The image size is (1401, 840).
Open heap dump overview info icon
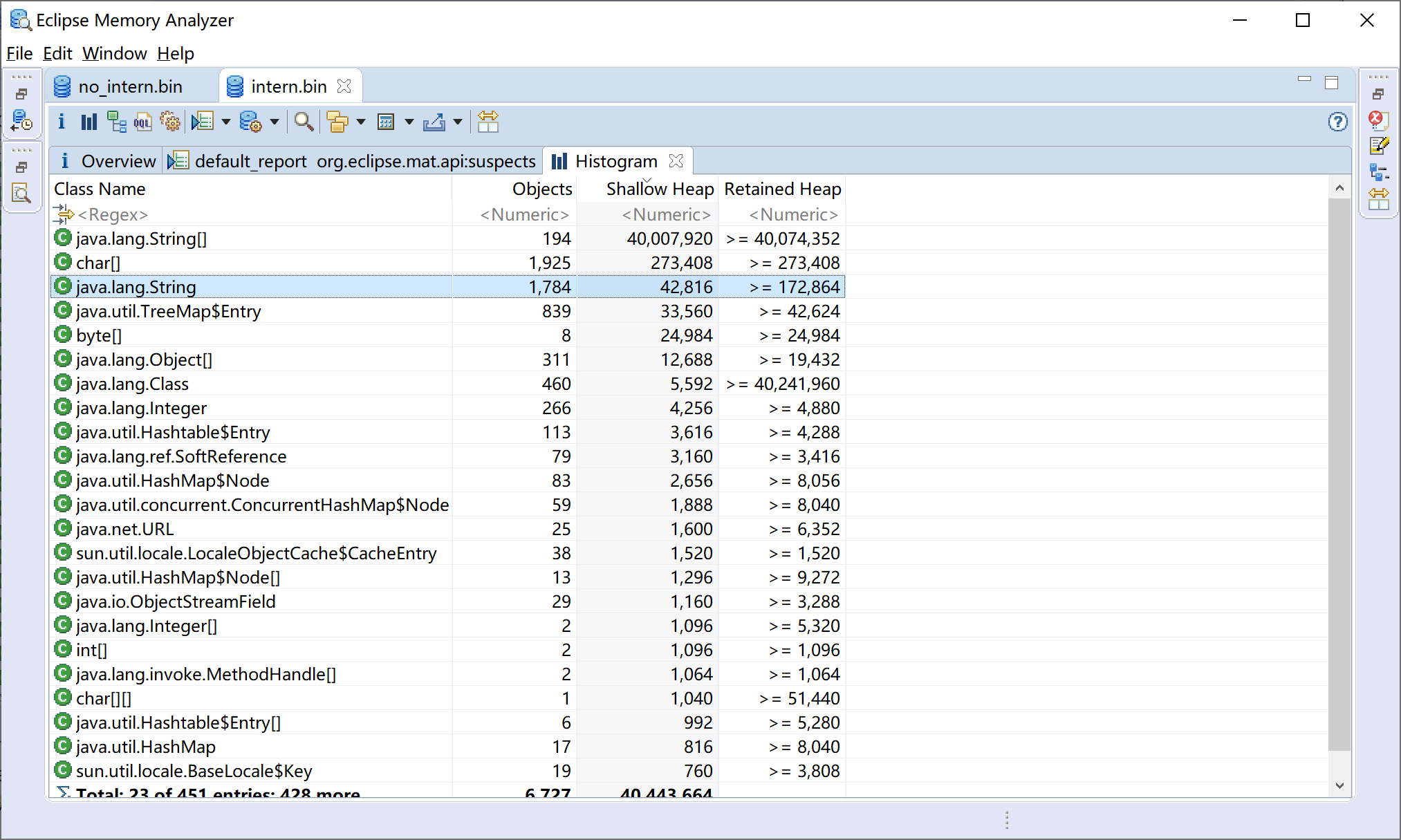tap(62, 122)
